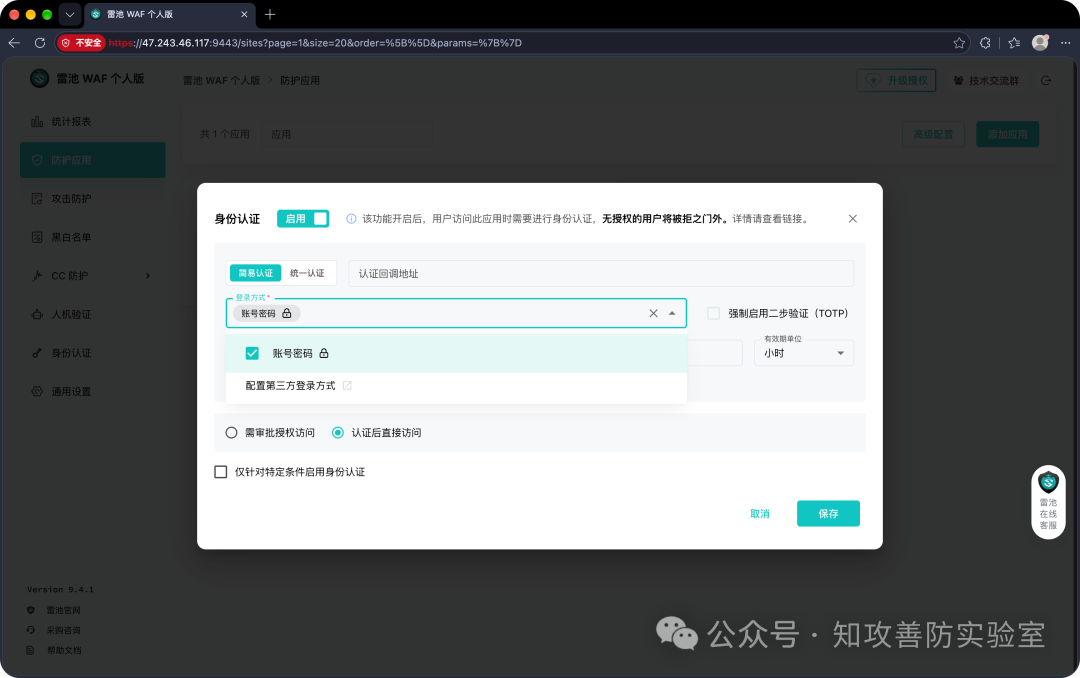Collapse the 登录方式 dropdown arrow
Viewport: 1080px width, 678px height.
click(x=672, y=314)
